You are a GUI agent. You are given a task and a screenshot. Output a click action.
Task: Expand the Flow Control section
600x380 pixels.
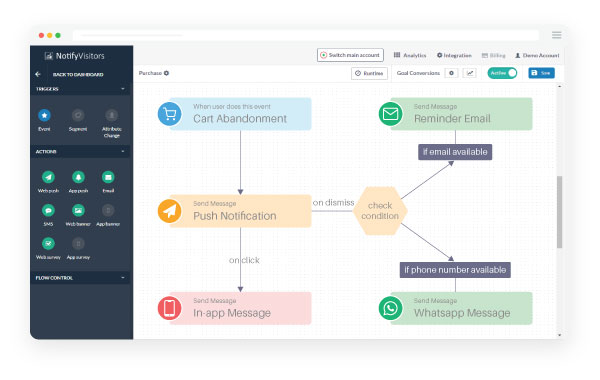[123, 278]
